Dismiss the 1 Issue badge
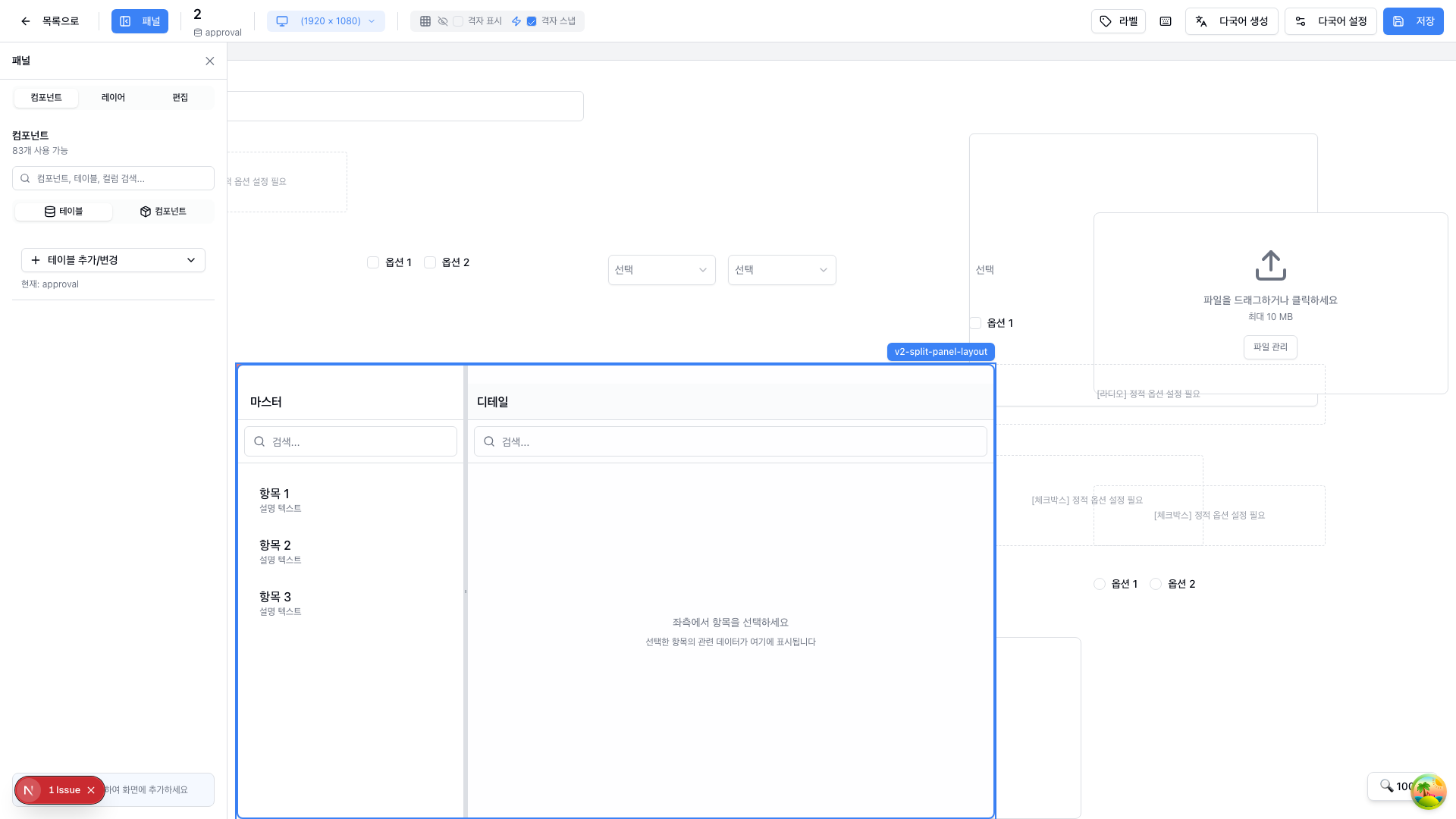 (x=91, y=790)
